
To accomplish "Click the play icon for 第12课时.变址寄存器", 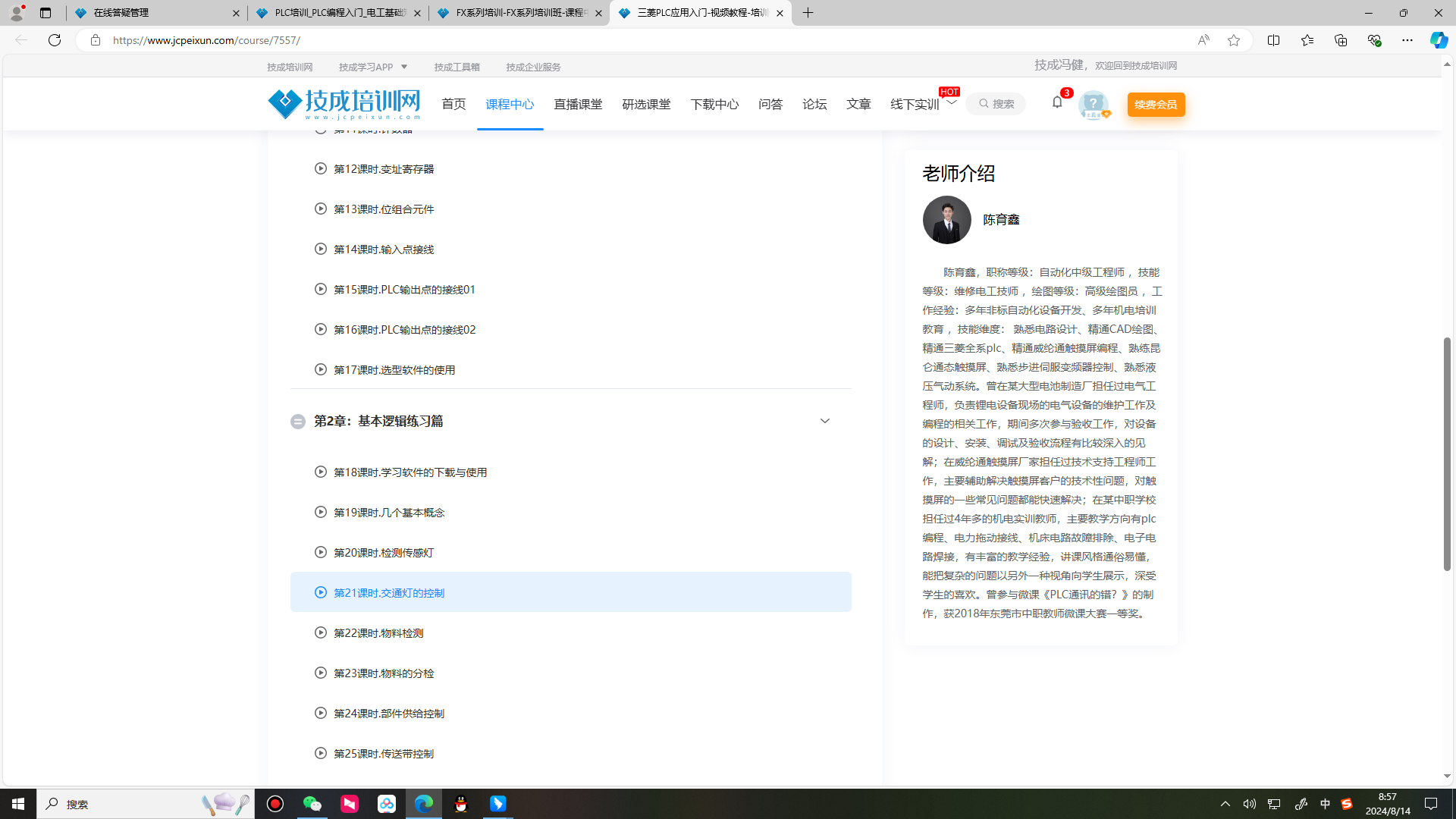I will 321,168.
